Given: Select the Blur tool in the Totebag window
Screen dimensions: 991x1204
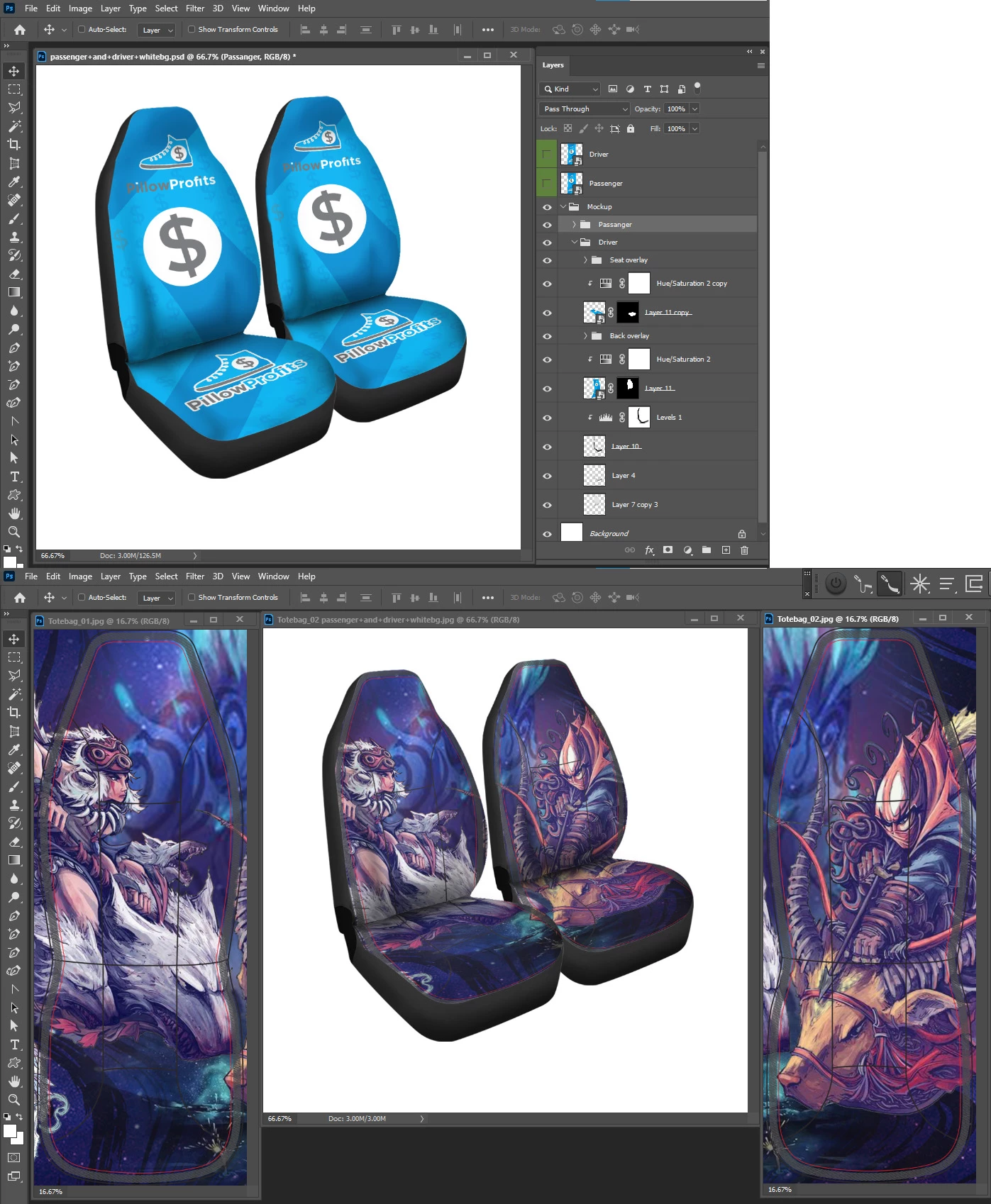Looking at the screenshot, I should tap(13, 879).
